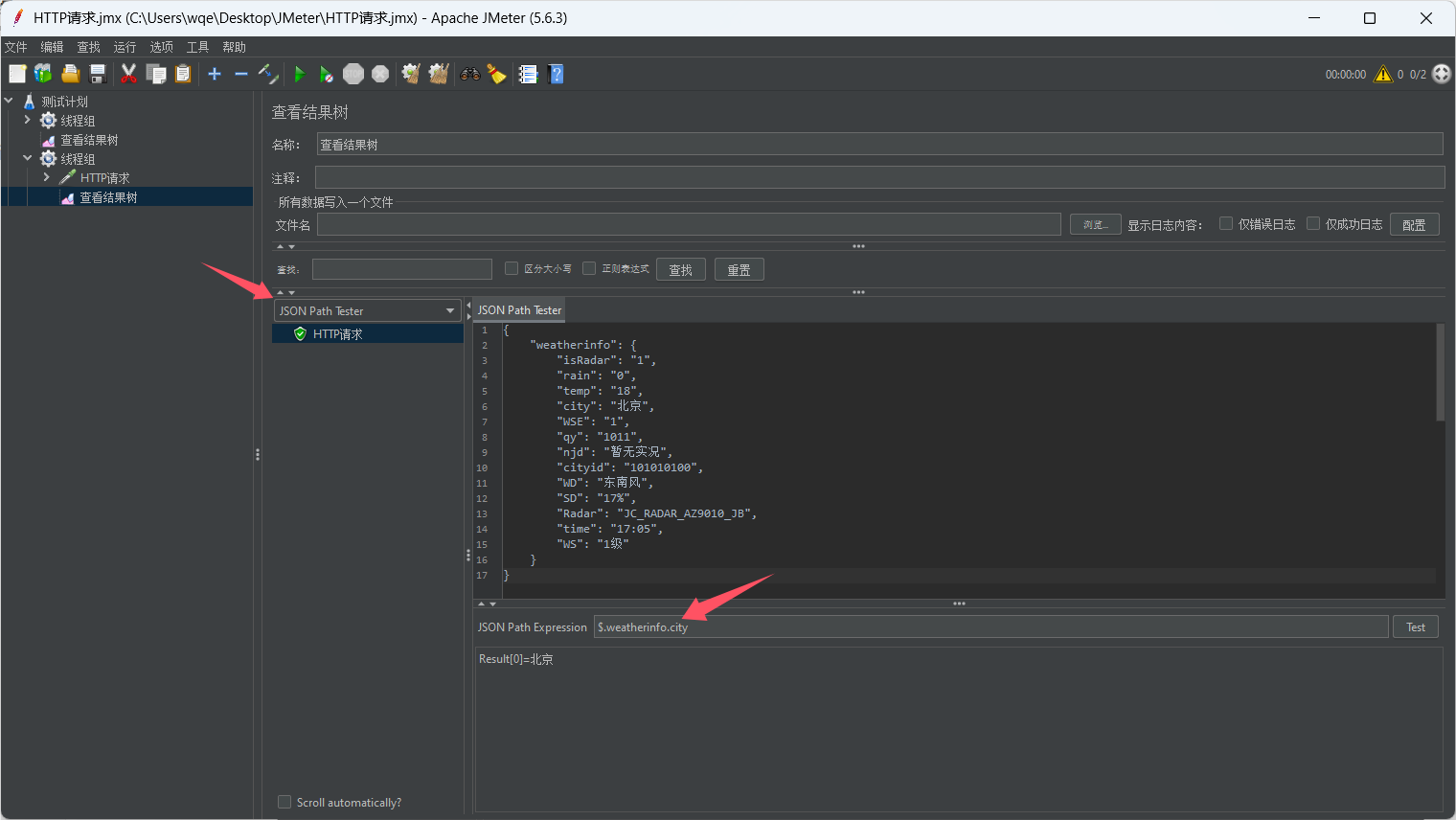Screen dimensions: 1456x820
Task: Toggle the 正则表达式 checkbox
Action: tap(589, 268)
